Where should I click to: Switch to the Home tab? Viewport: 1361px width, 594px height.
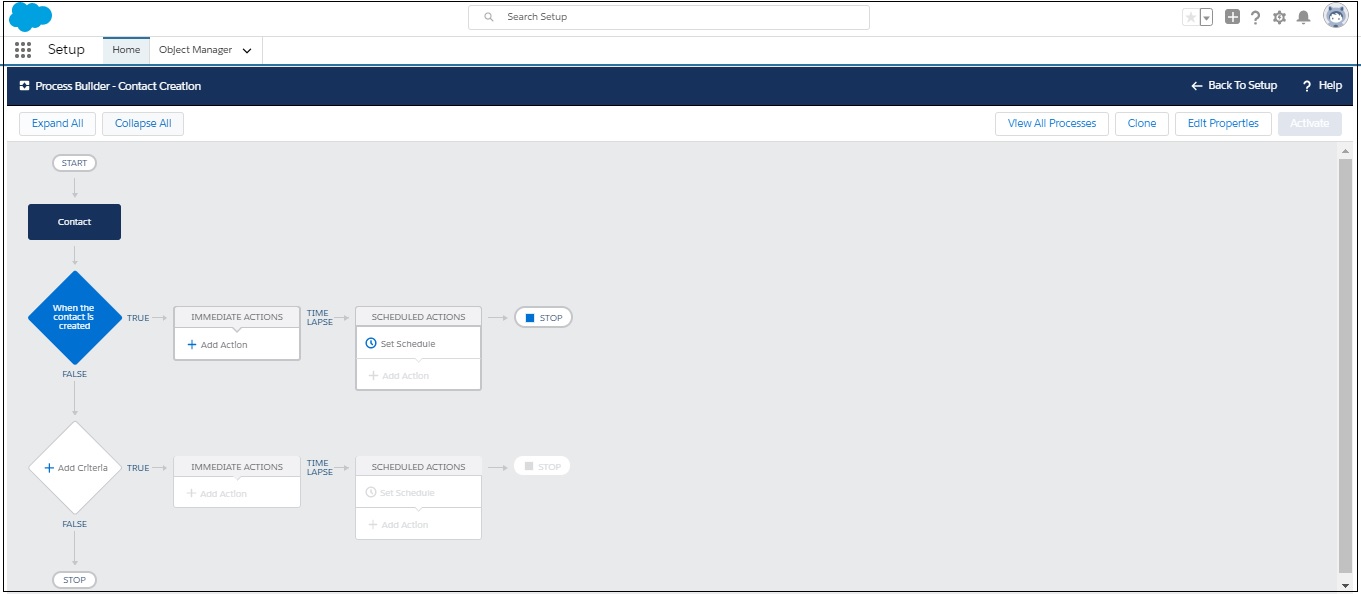(x=126, y=50)
